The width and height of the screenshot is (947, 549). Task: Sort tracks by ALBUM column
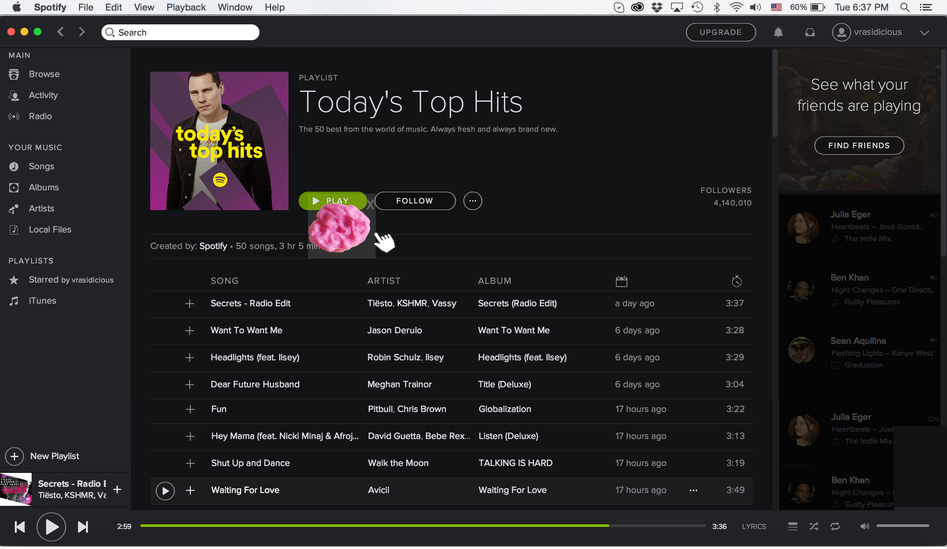point(495,281)
